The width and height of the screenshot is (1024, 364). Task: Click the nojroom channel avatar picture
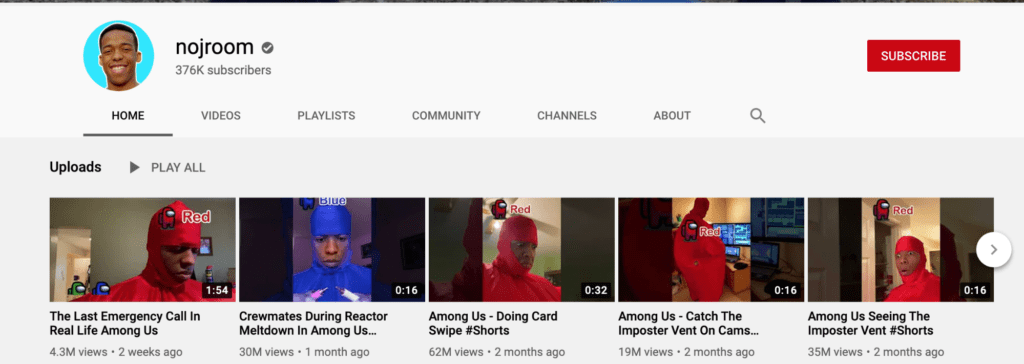point(119,56)
